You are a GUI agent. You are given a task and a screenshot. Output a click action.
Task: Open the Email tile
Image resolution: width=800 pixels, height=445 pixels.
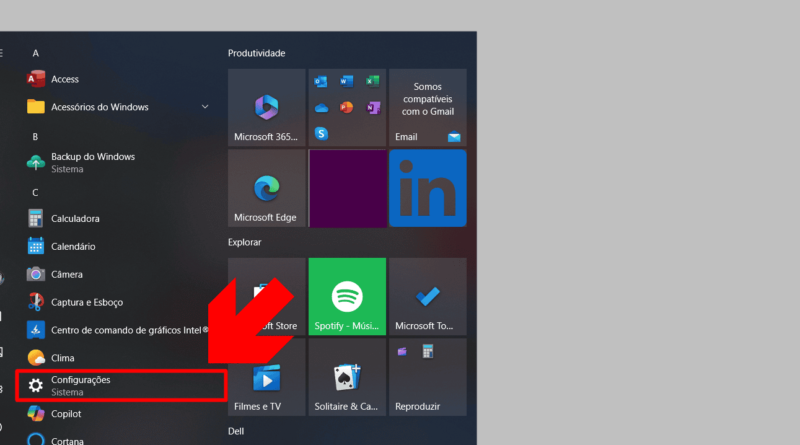428,108
